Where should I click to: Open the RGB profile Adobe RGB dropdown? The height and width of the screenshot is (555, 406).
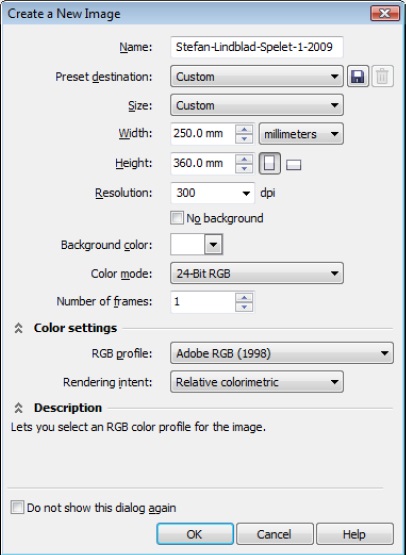282,353
